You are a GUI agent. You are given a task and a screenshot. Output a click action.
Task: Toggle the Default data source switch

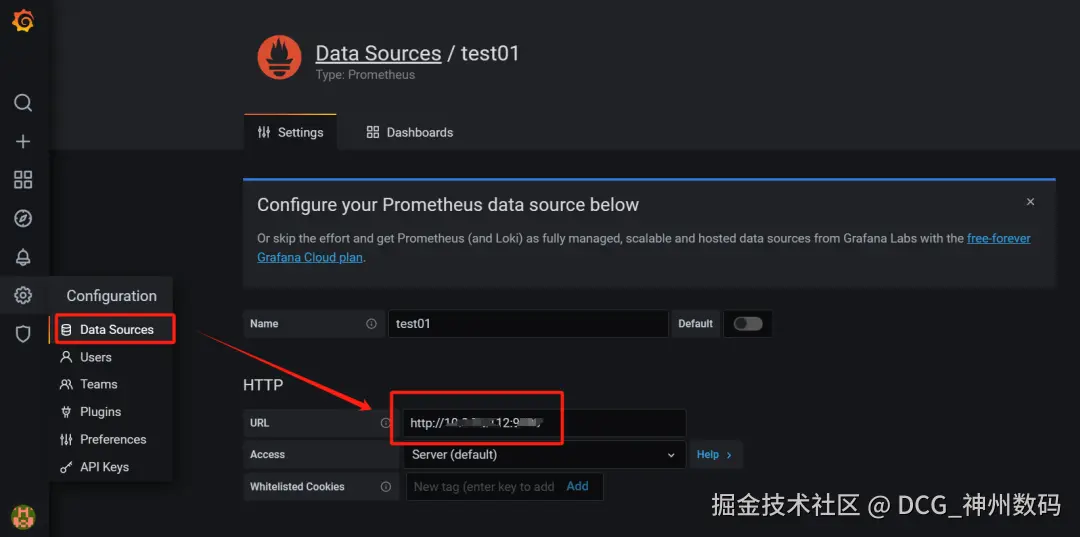(x=747, y=324)
